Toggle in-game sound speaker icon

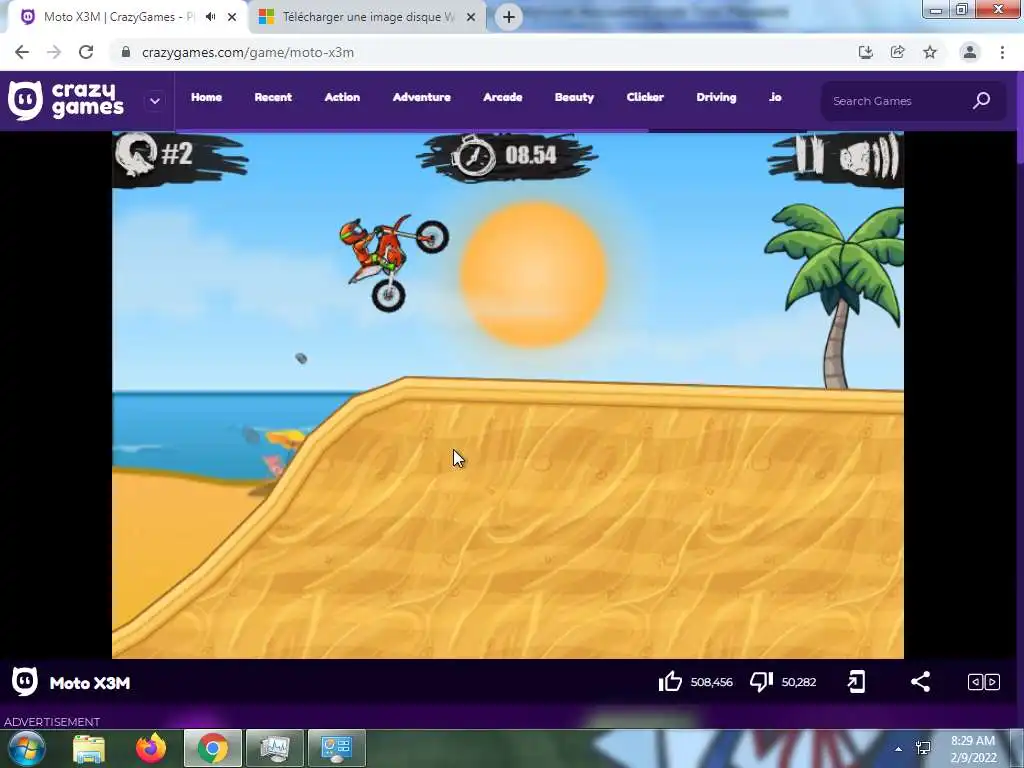pyautogui.click(x=869, y=156)
